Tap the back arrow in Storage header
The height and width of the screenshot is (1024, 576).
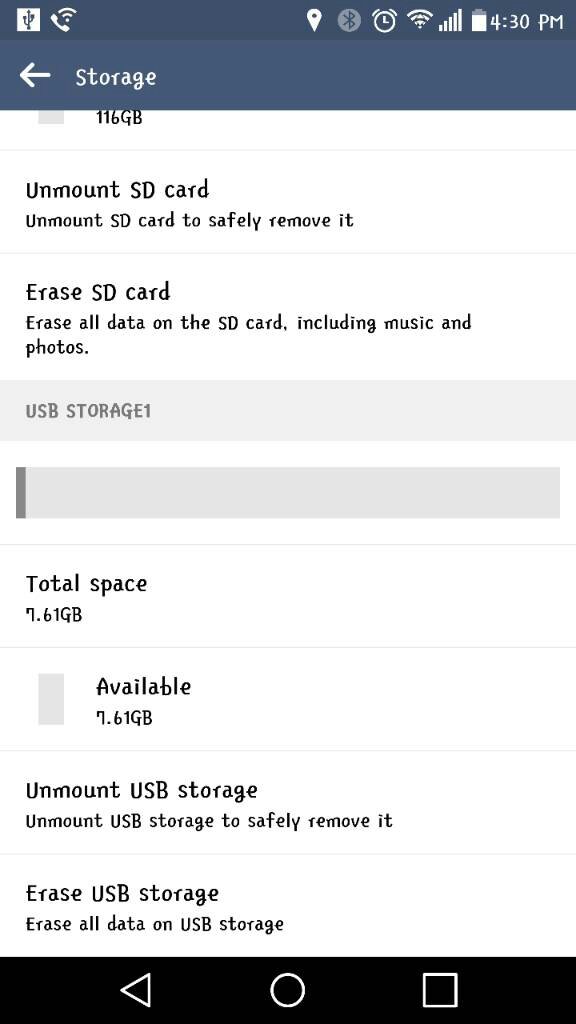point(35,76)
